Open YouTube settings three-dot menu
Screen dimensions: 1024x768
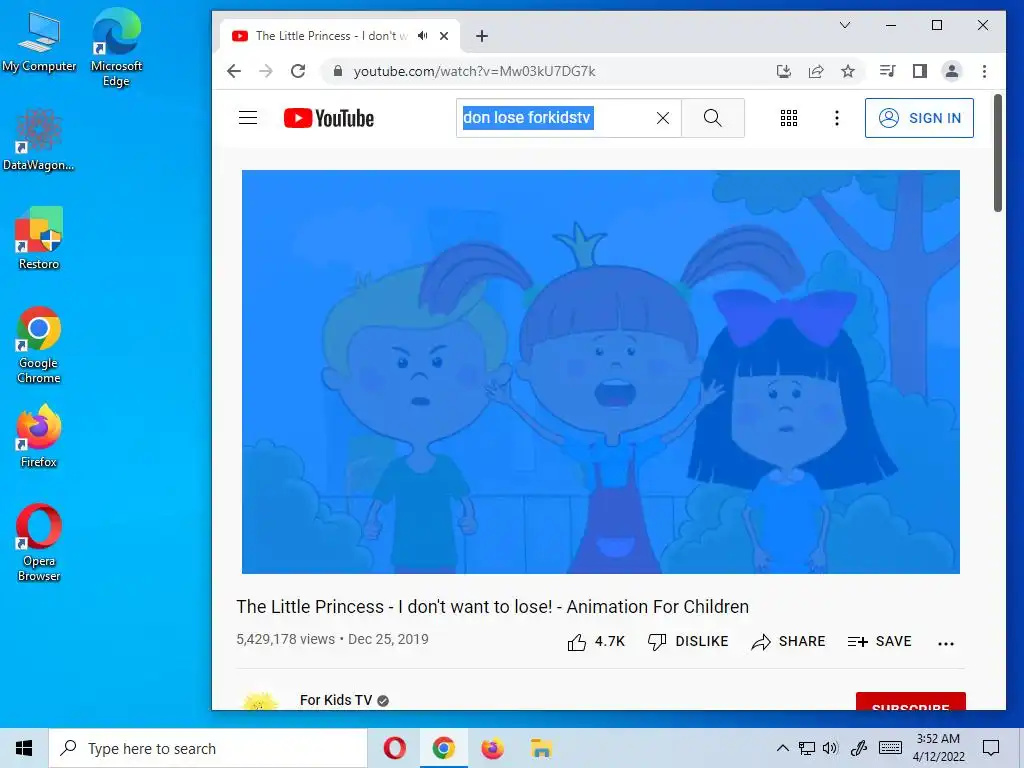click(x=837, y=118)
